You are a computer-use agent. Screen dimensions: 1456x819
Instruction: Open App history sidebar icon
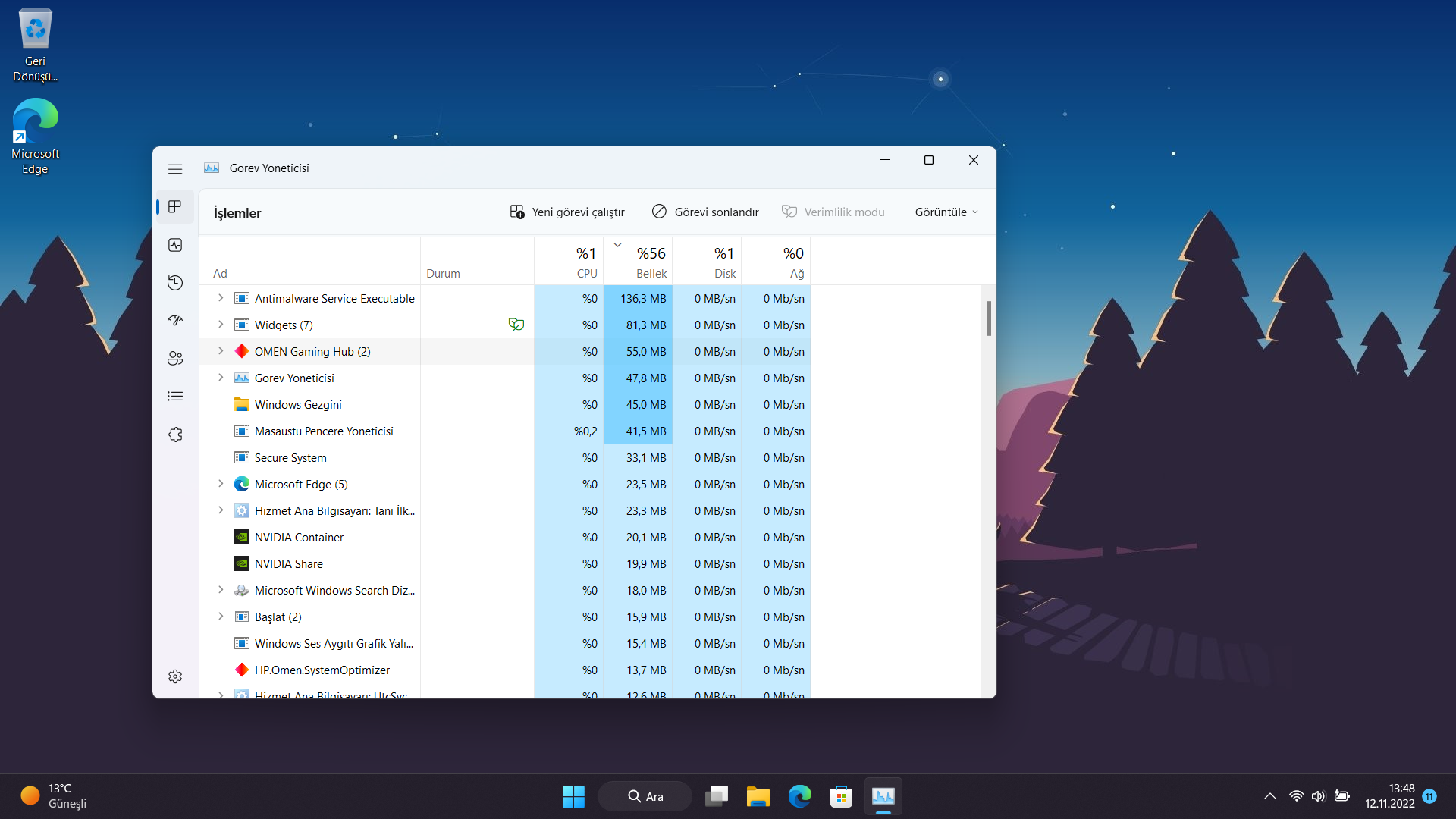[x=175, y=283]
